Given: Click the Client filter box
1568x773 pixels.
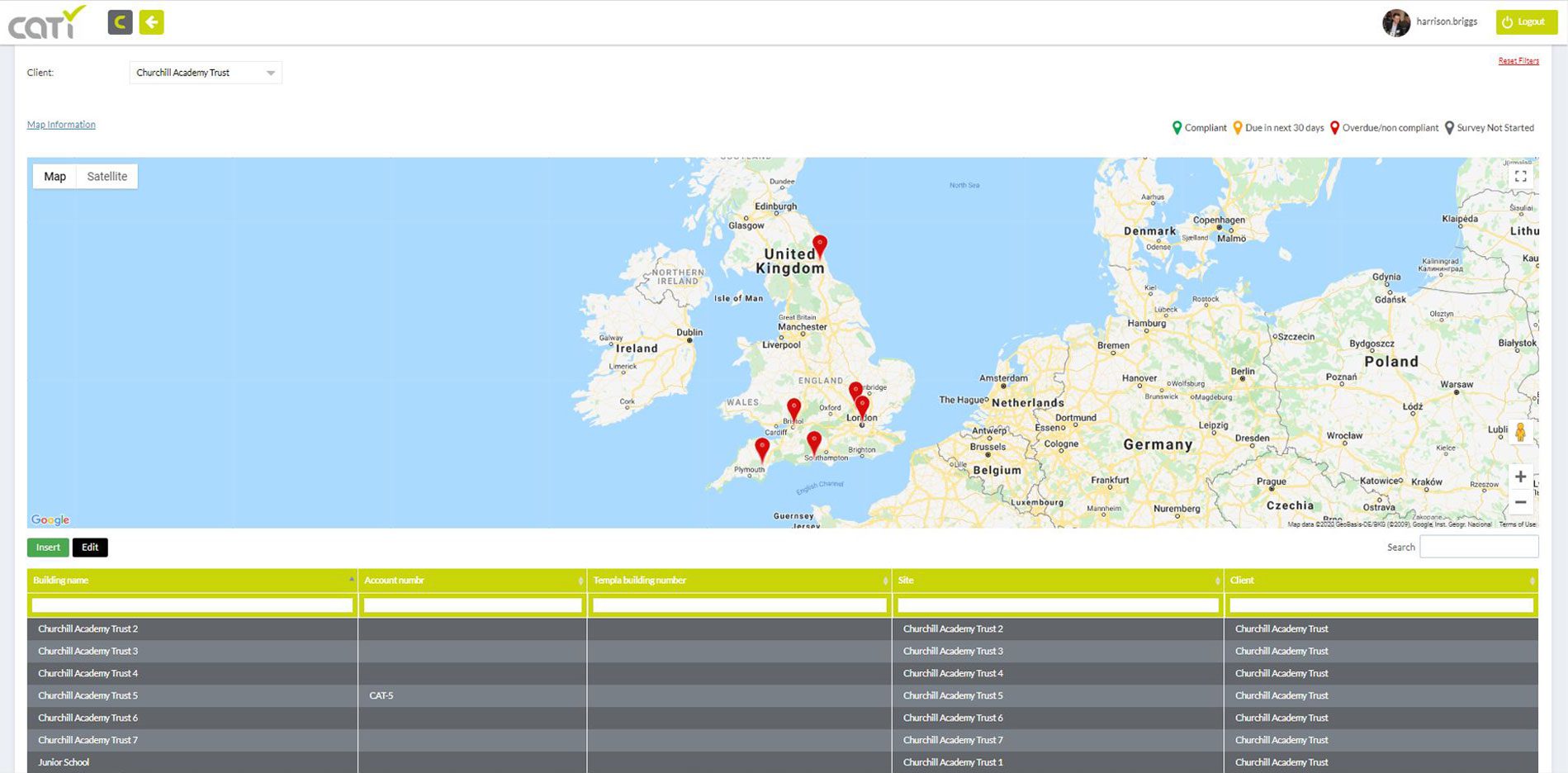Looking at the screenshot, I should [1381, 605].
